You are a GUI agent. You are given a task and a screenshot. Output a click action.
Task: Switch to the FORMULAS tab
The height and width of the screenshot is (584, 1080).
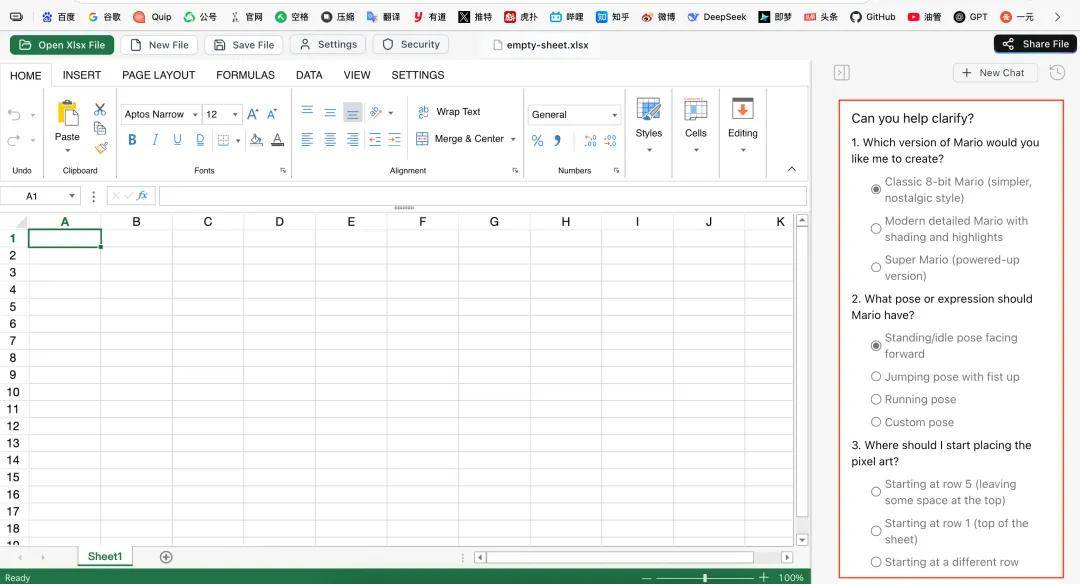pos(245,75)
